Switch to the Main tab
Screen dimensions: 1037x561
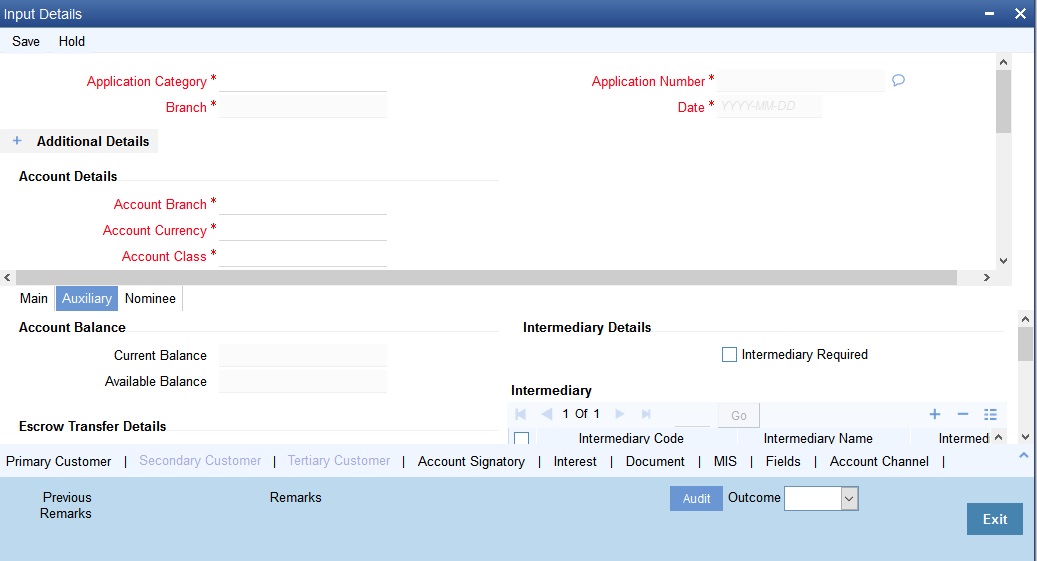(x=34, y=298)
